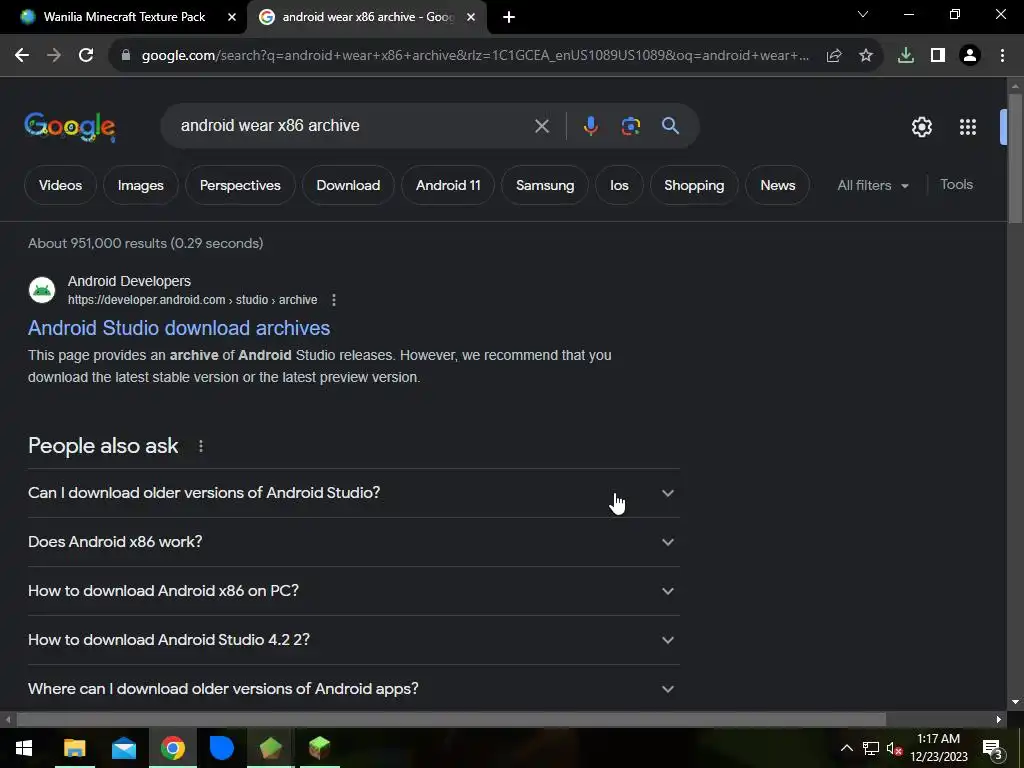Image resolution: width=1024 pixels, height=768 pixels.
Task: Open the Android Developers result options dots
Action: coord(334,300)
